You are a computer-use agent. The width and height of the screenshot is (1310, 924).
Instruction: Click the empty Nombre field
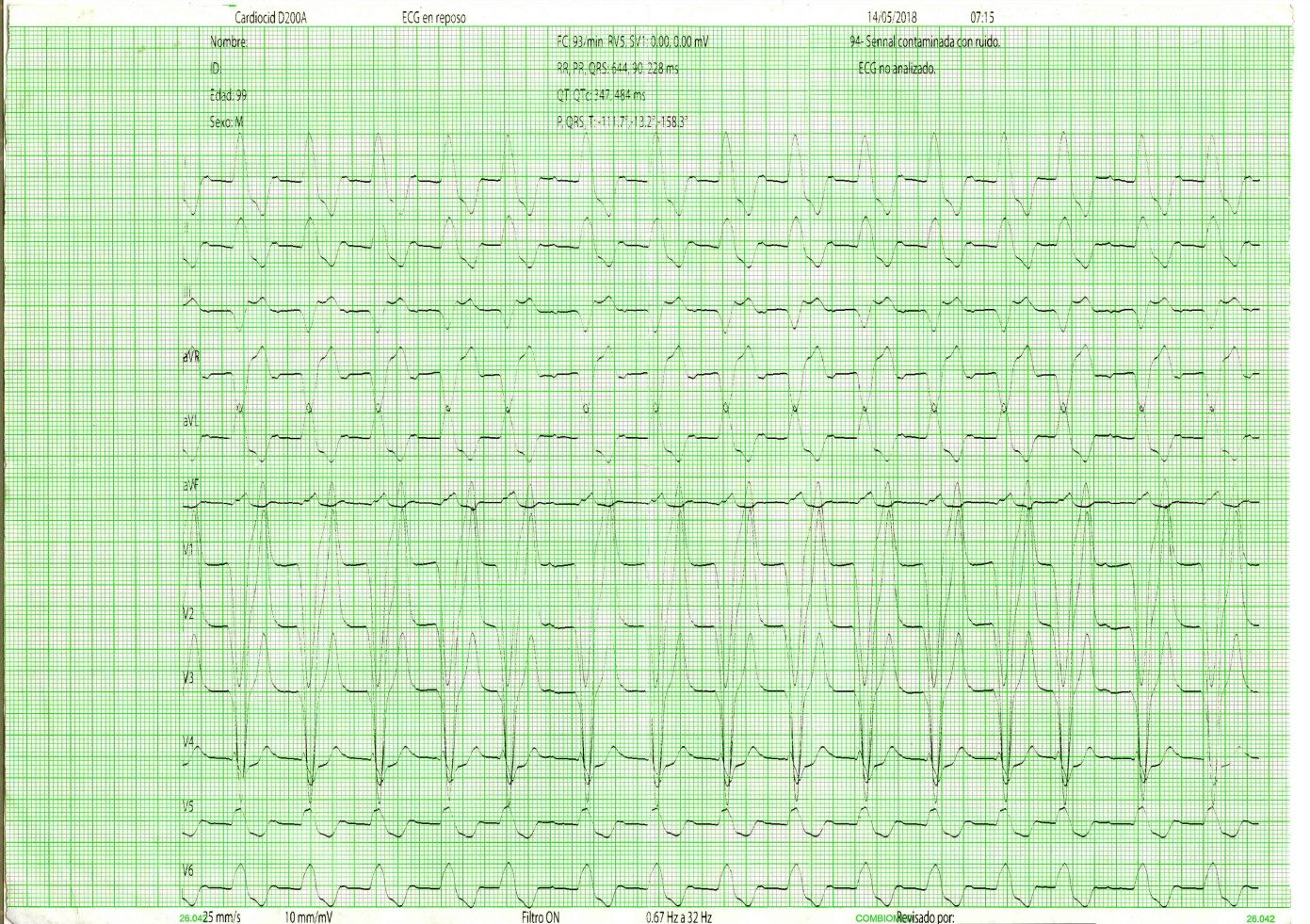pos(230,41)
